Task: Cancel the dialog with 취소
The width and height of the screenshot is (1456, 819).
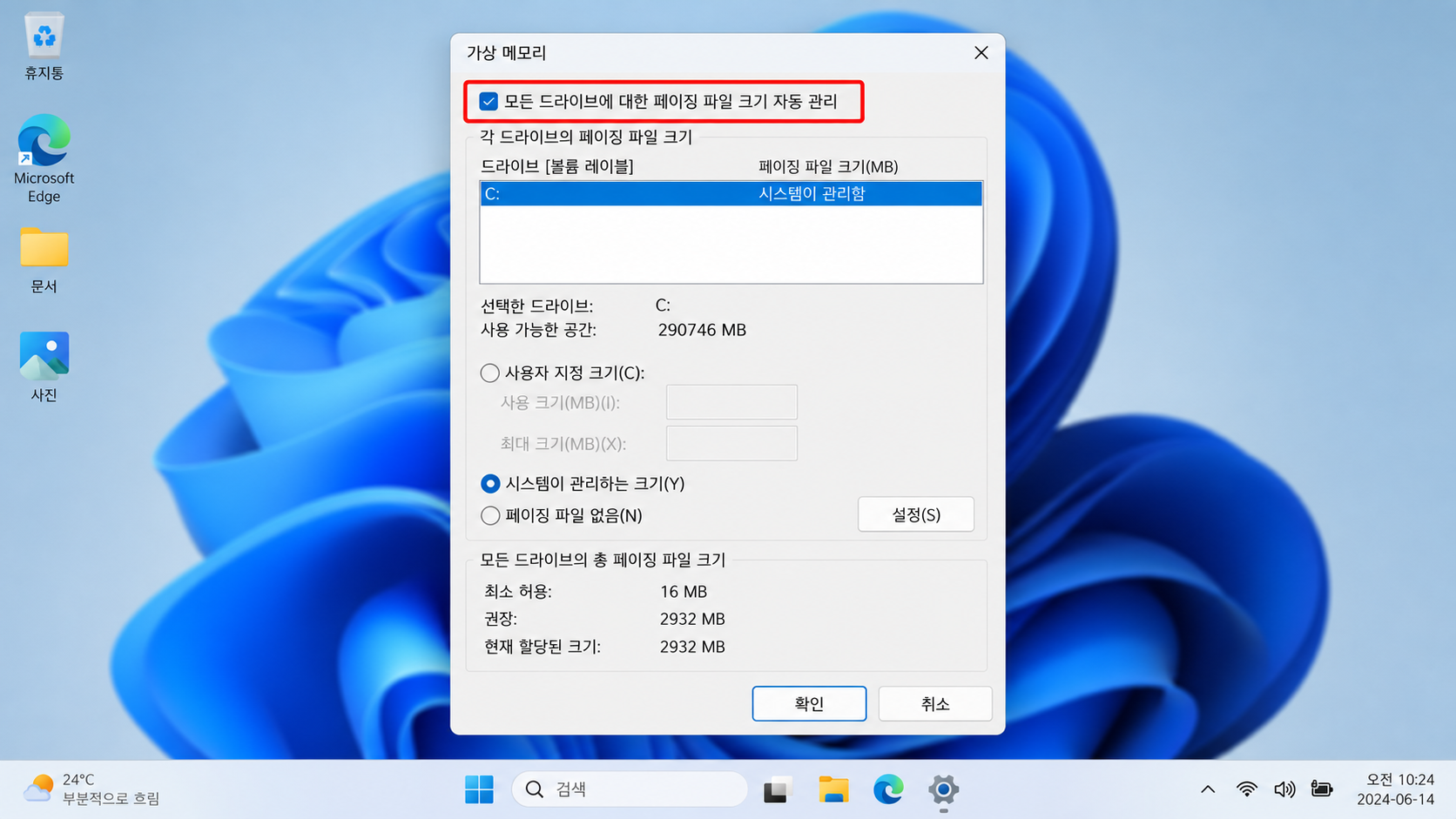Action: (x=935, y=703)
